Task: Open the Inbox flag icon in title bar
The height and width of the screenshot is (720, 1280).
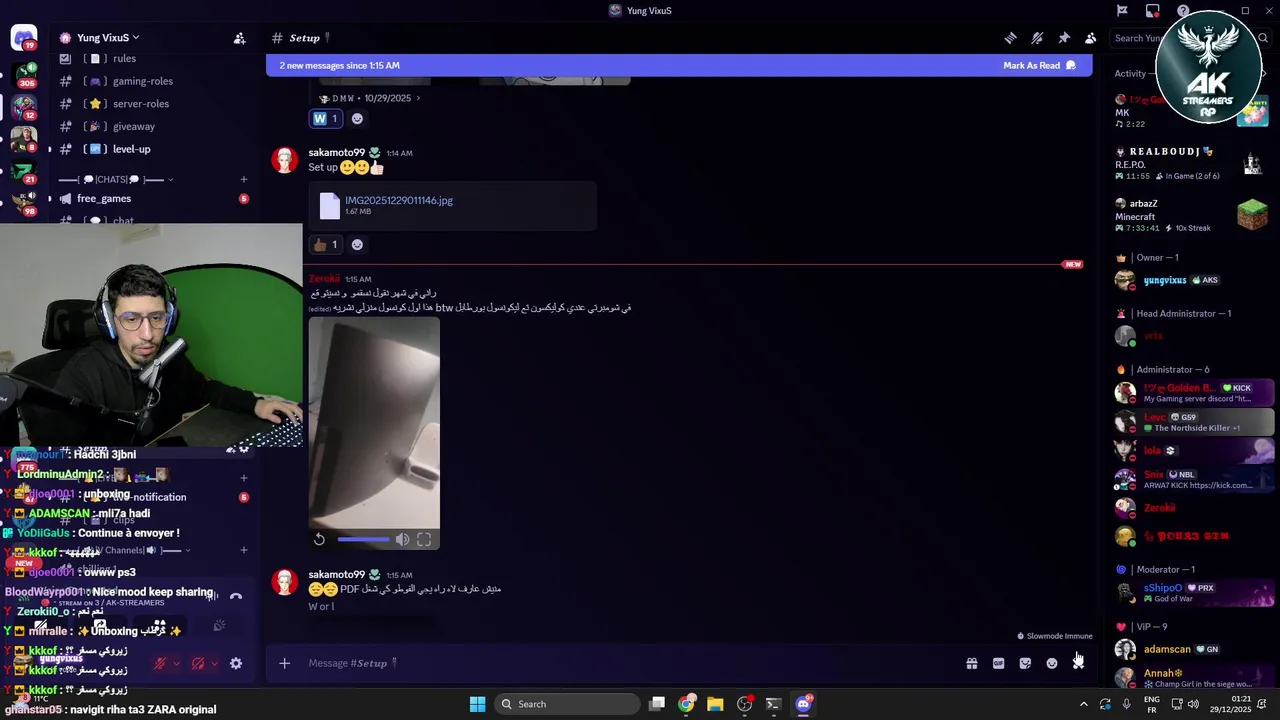Action: tap(1122, 11)
